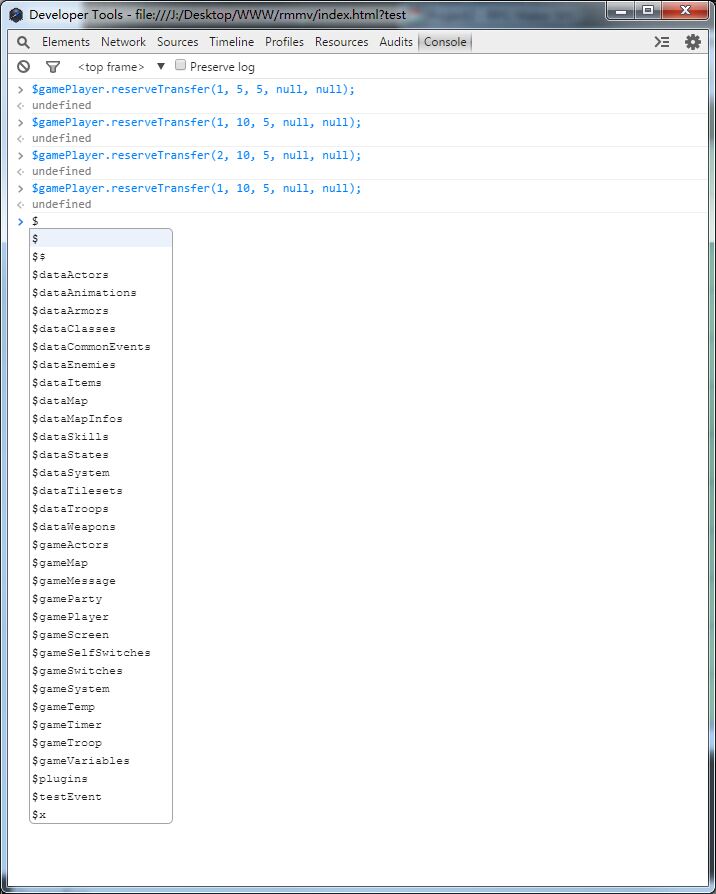Maximize the Developer Tools window
The width and height of the screenshot is (716, 894).
pyautogui.click(x=648, y=10)
